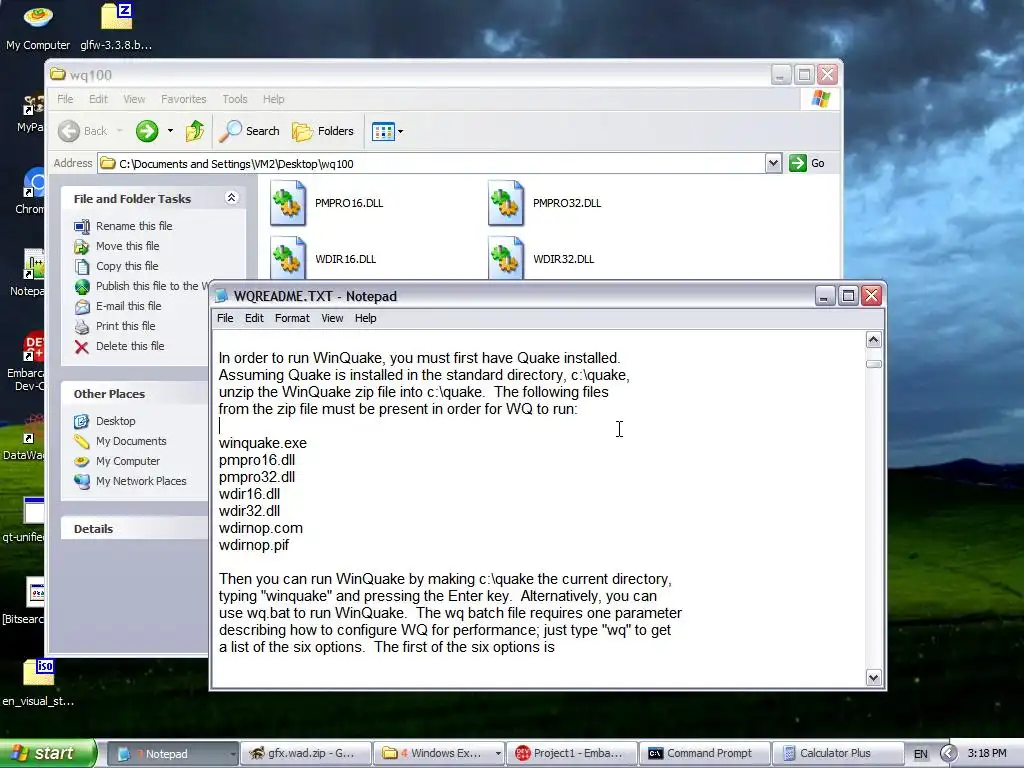Click the 'winquake.exe' line in Notepad
The width and height of the screenshot is (1024, 768).
[263, 443]
